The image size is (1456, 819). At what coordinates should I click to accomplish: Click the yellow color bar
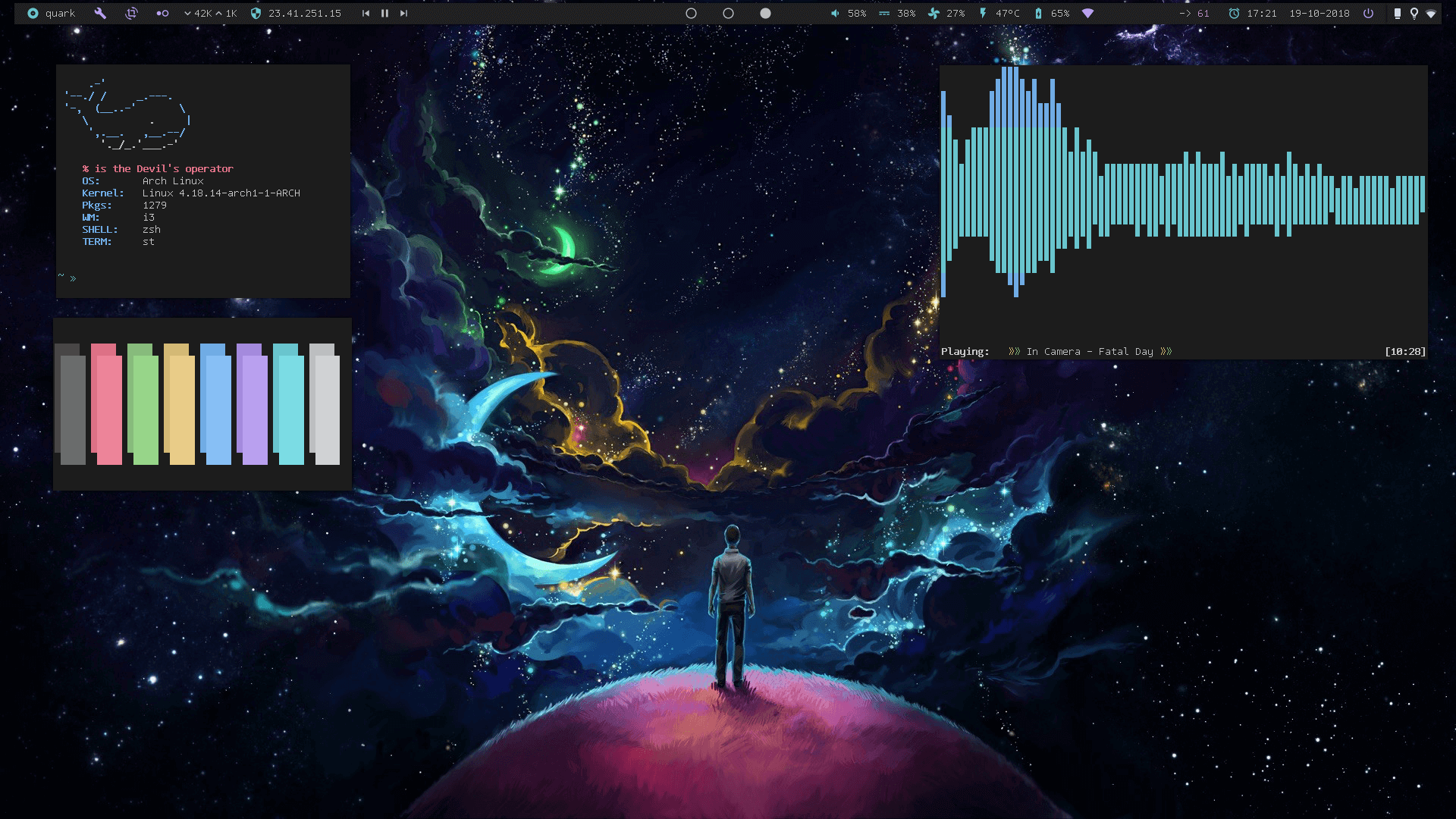pos(179,404)
